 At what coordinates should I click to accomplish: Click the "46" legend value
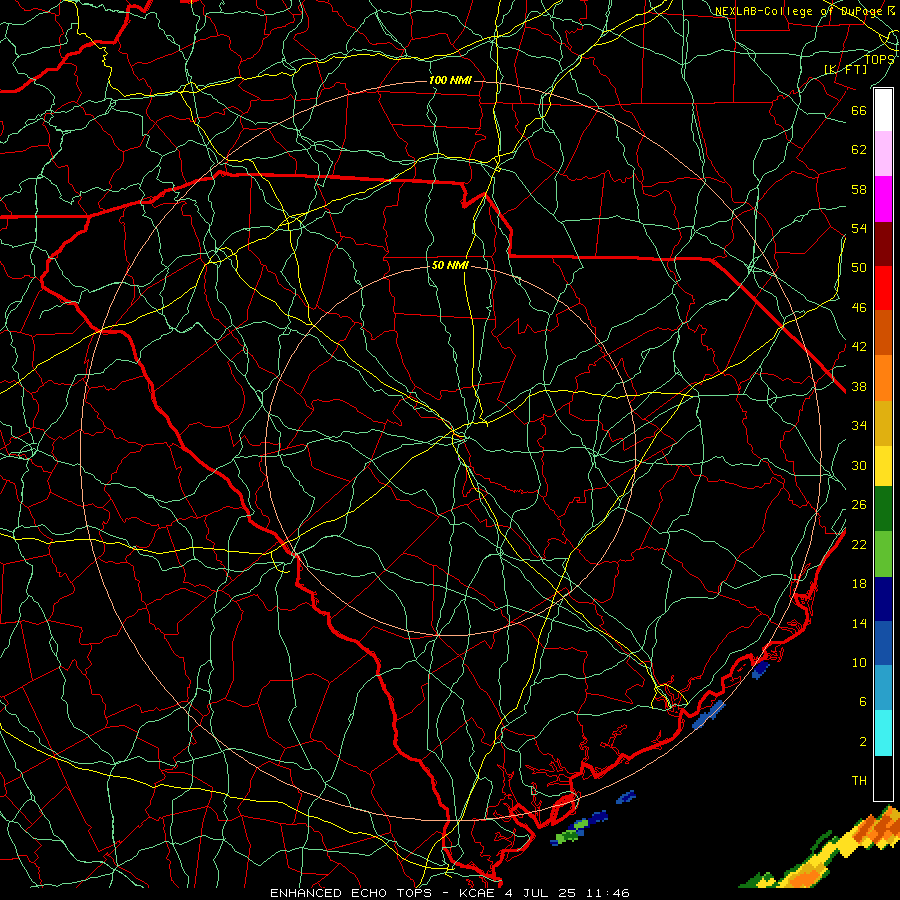tap(859, 308)
